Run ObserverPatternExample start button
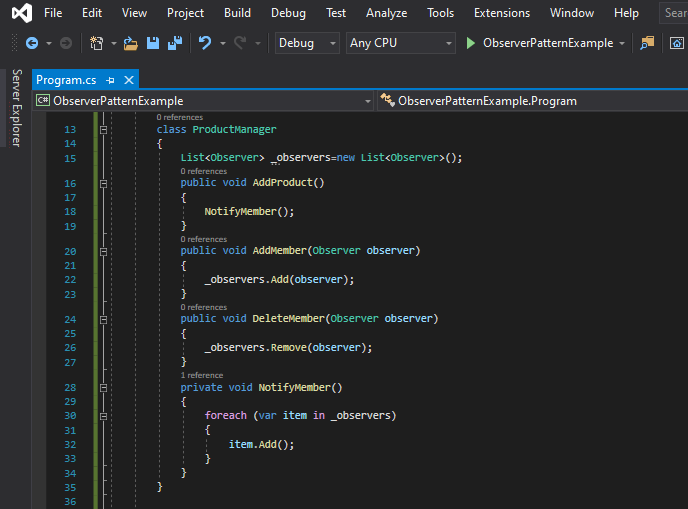688x509 pixels. point(540,43)
